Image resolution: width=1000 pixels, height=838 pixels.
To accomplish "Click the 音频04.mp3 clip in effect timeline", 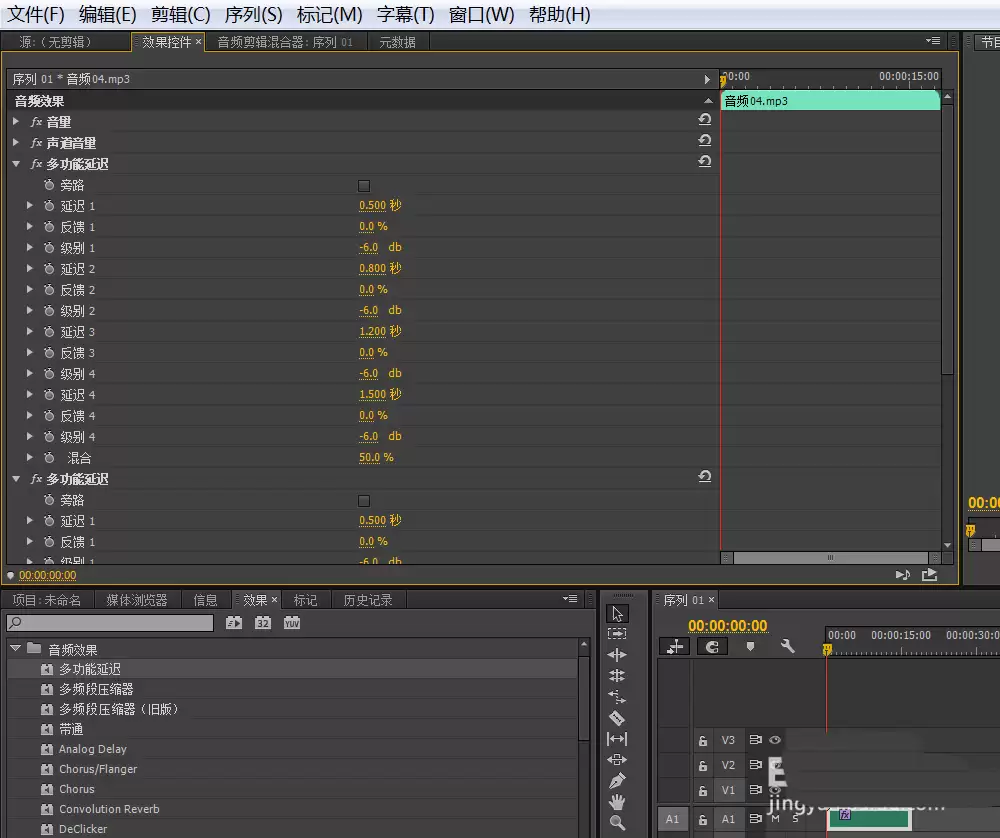I will click(830, 101).
